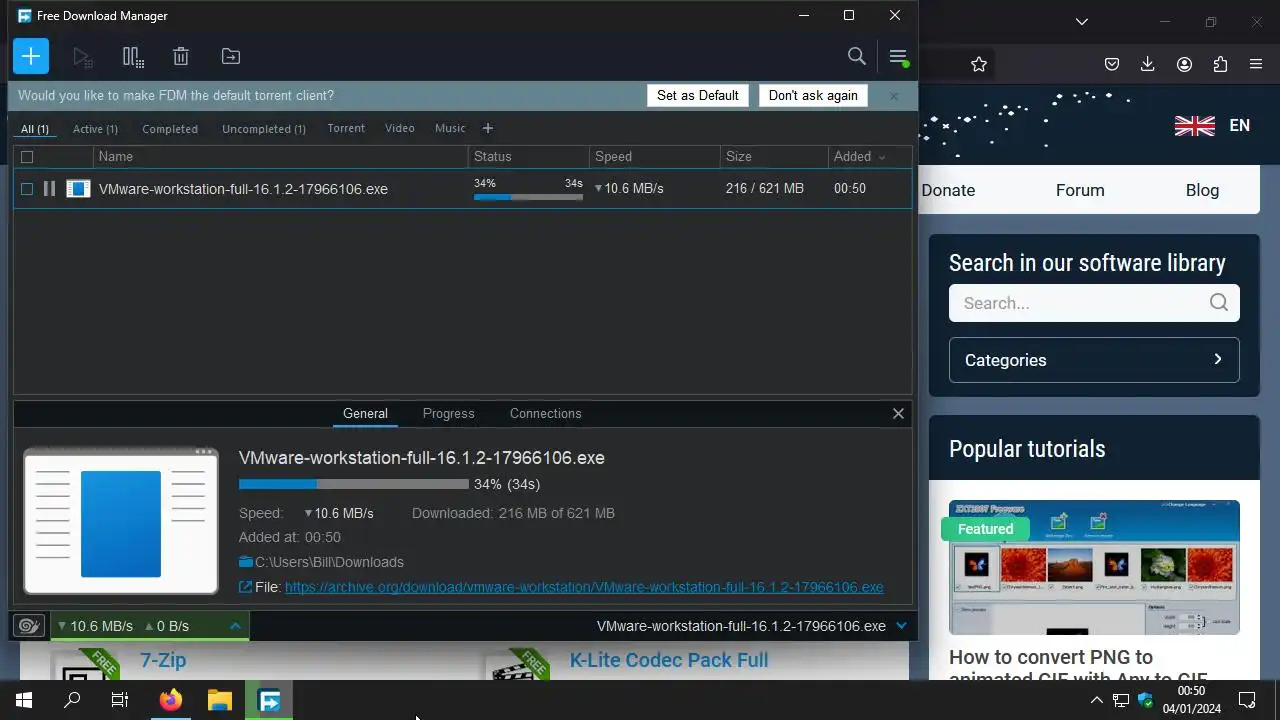Open the Firefox list all tabs chevron
The image size is (1280, 720).
coord(1082,22)
